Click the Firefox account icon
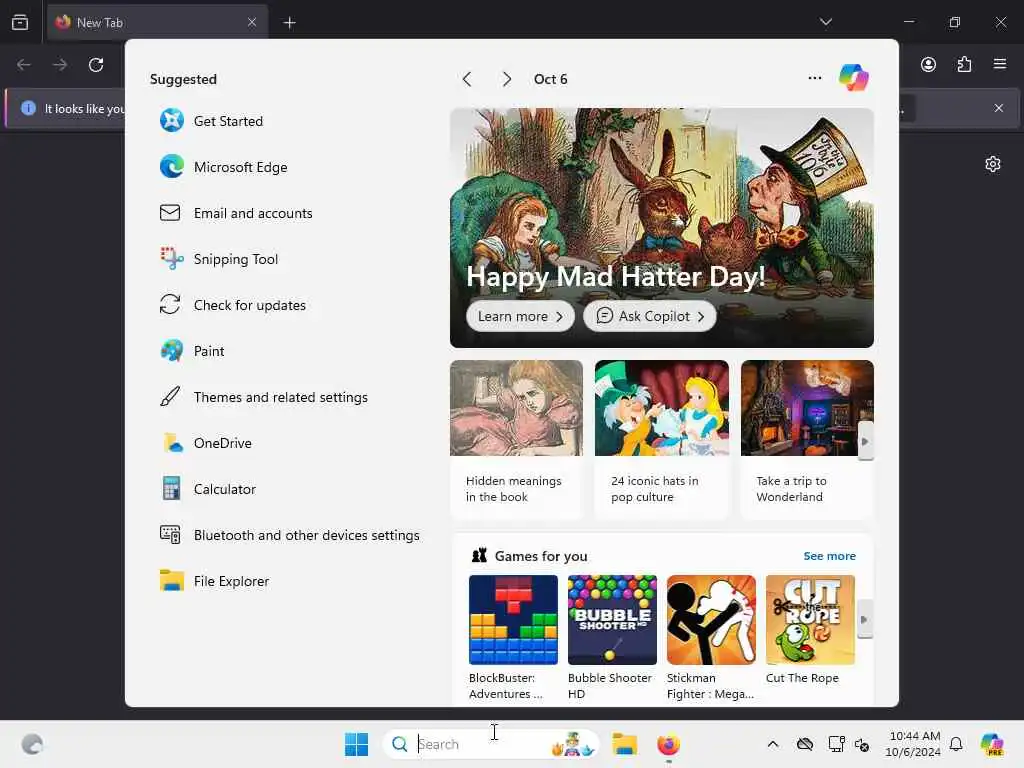The image size is (1024, 768). 928,64
